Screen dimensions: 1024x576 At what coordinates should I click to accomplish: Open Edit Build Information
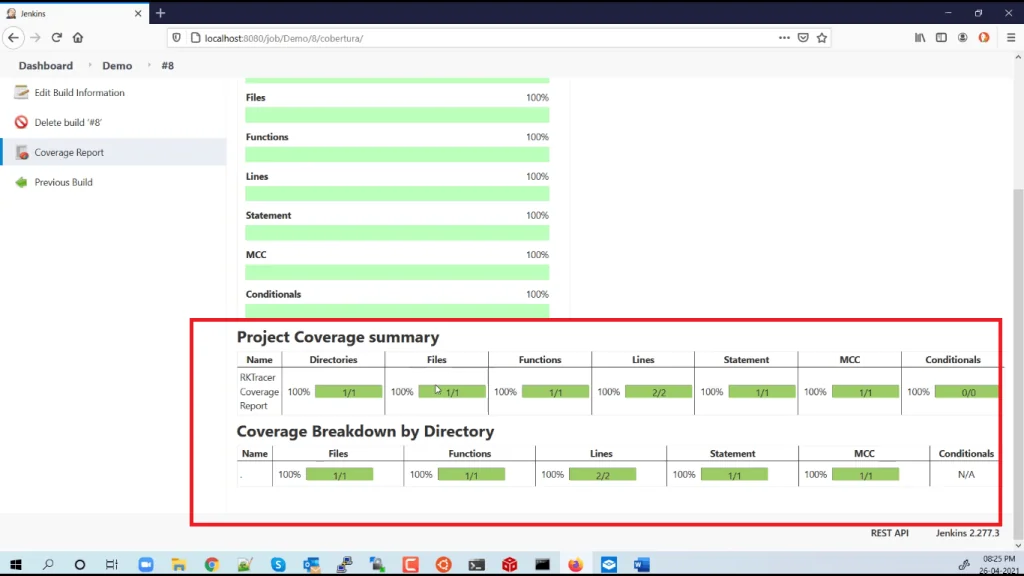(x=79, y=93)
